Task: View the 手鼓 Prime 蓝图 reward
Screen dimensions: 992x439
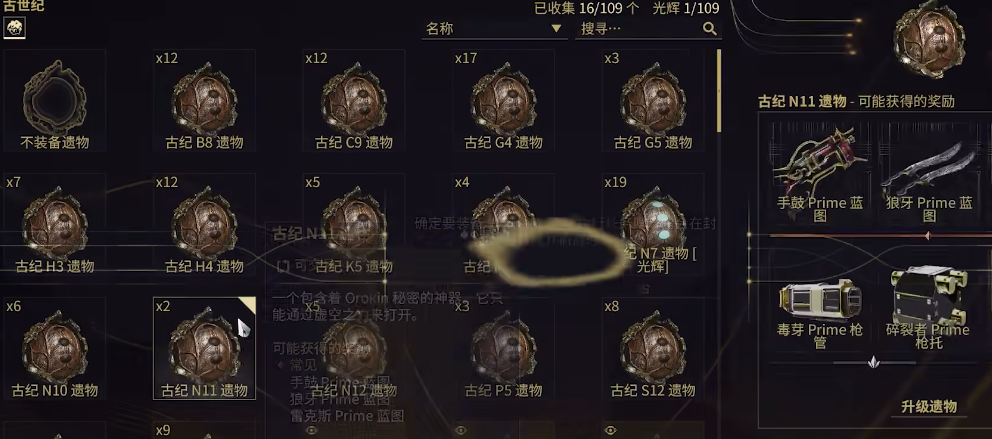Action: [821, 174]
